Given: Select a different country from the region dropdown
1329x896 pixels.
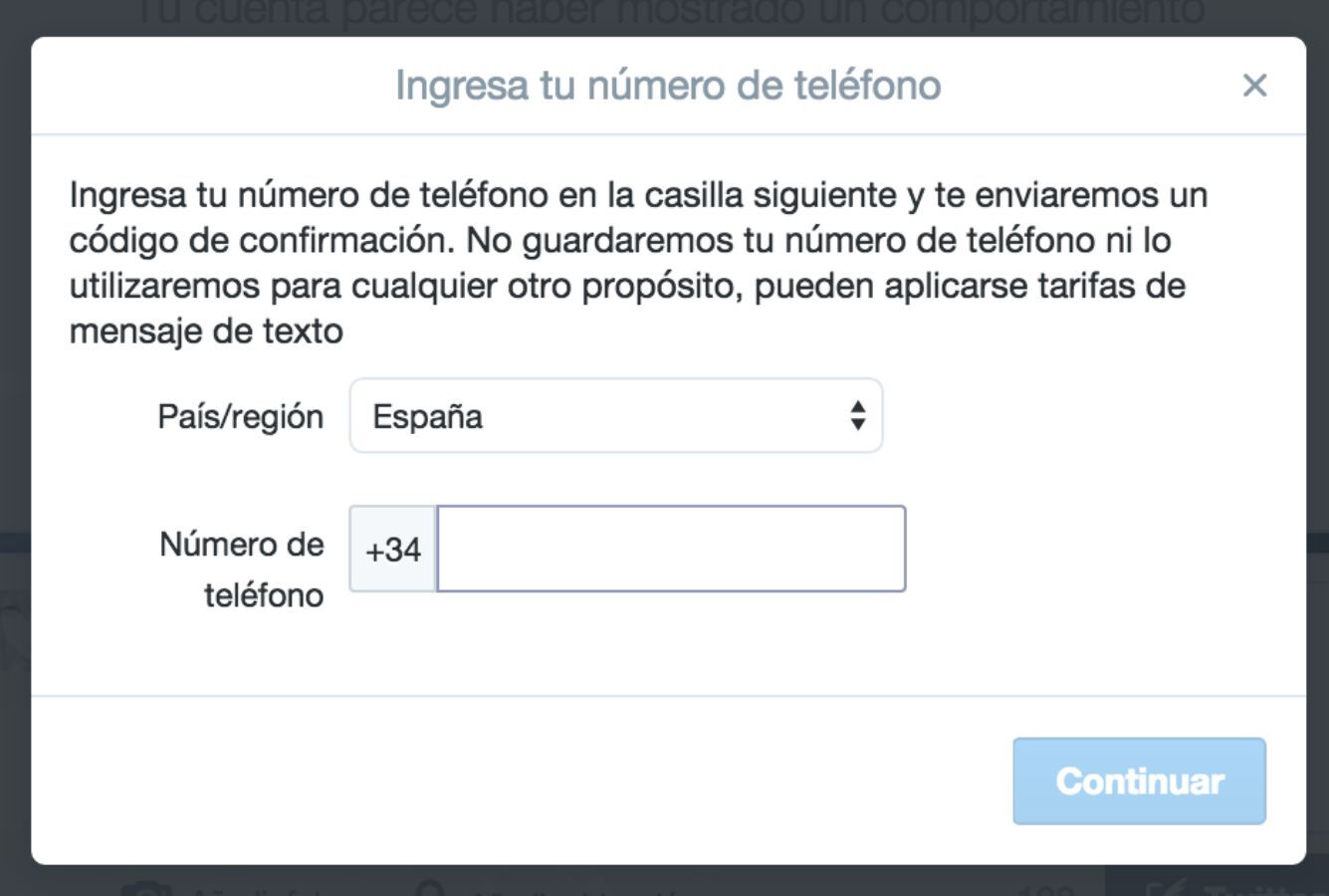Looking at the screenshot, I should (x=614, y=417).
